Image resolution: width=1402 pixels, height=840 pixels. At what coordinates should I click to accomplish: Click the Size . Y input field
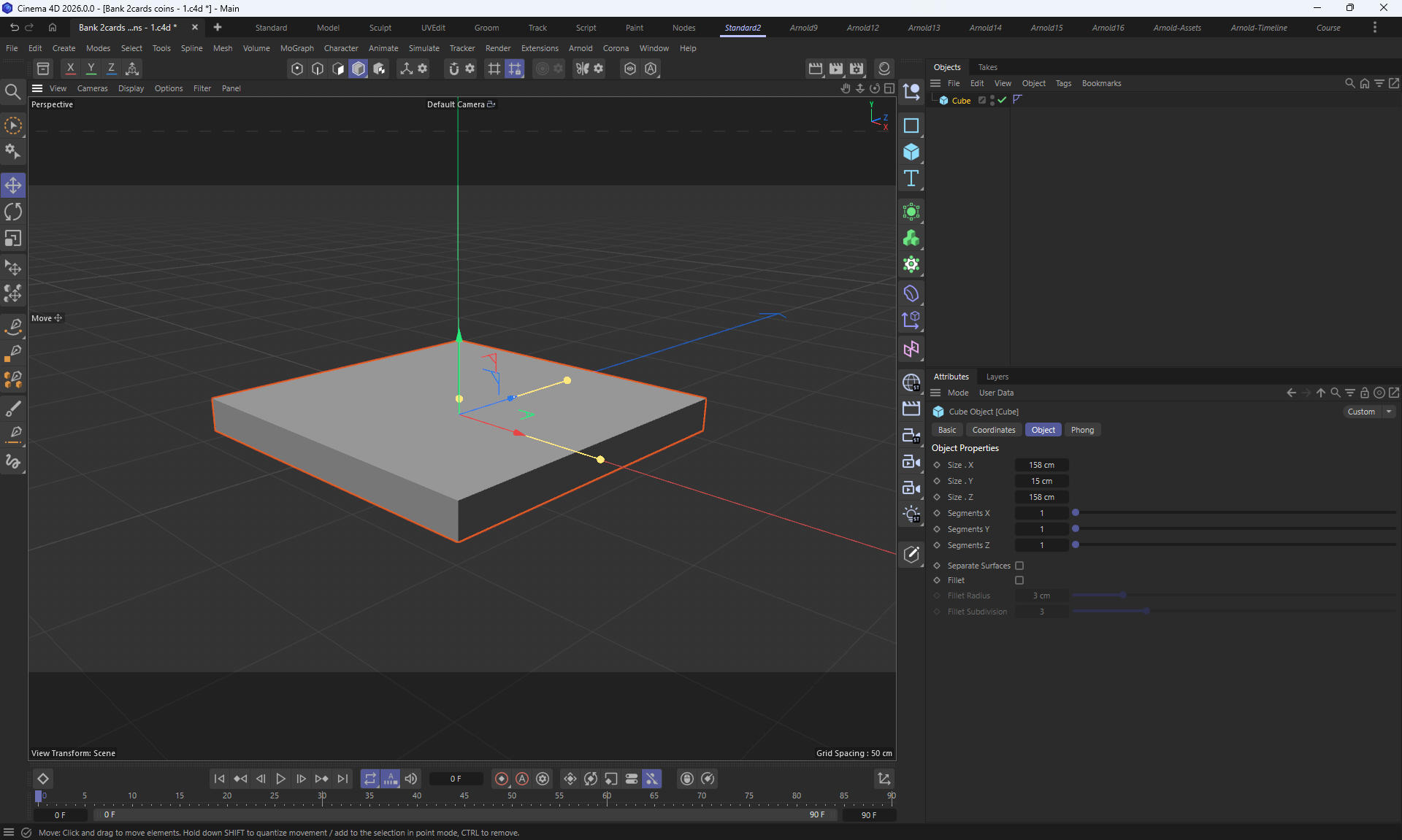(1041, 481)
